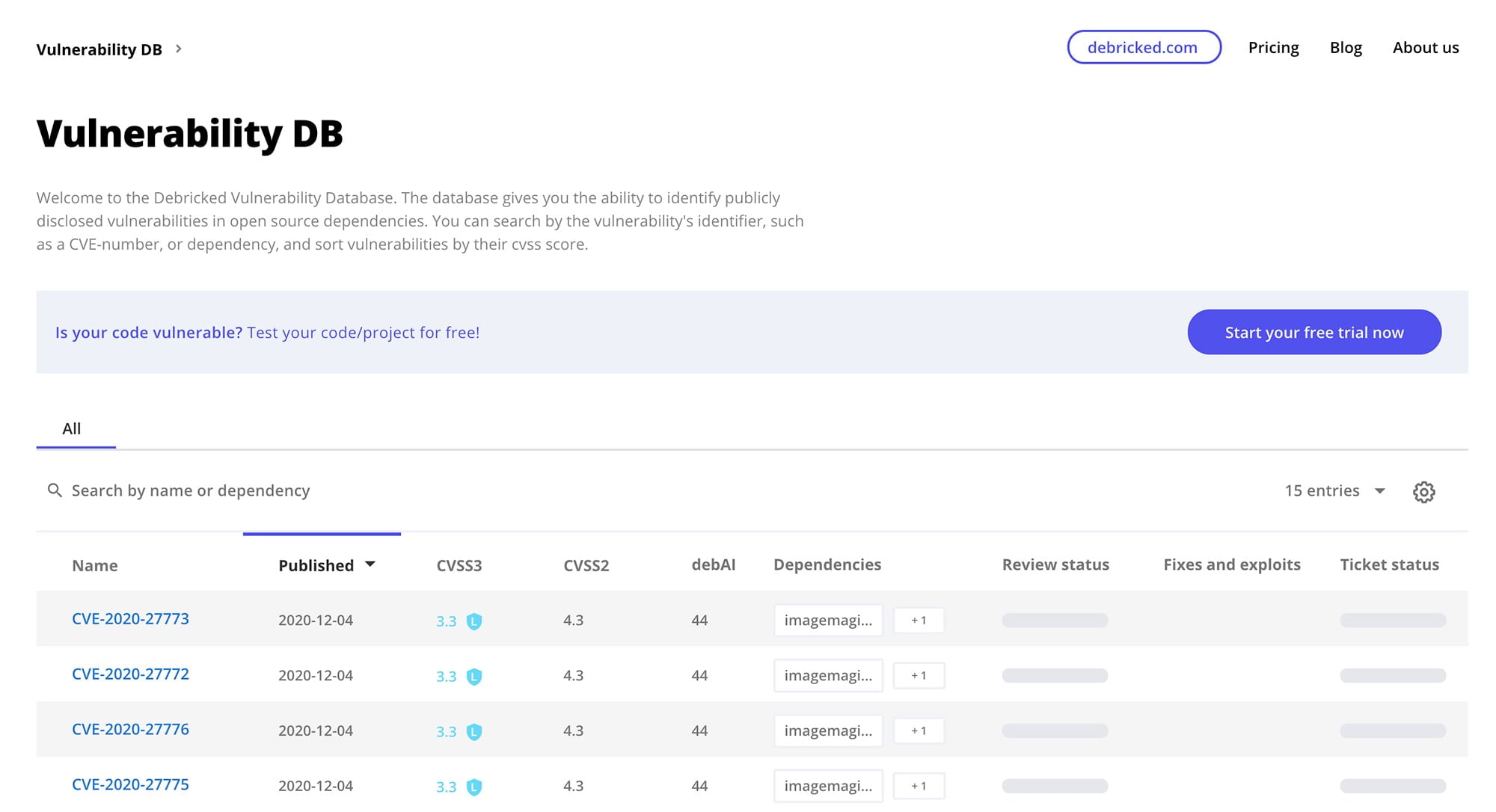Viewport: 1496px width, 812px height.
Task: Click the CVSS3 low severity shield icon on CVE-2020-27773
Action: [474, 619]
